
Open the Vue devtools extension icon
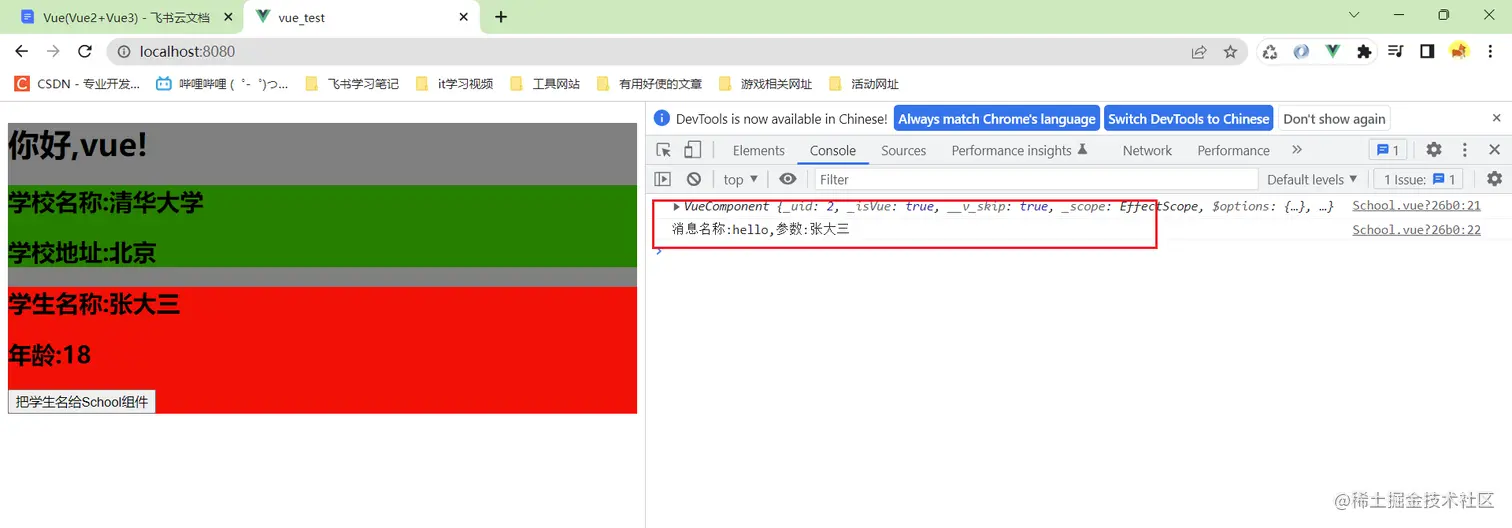1333,52
